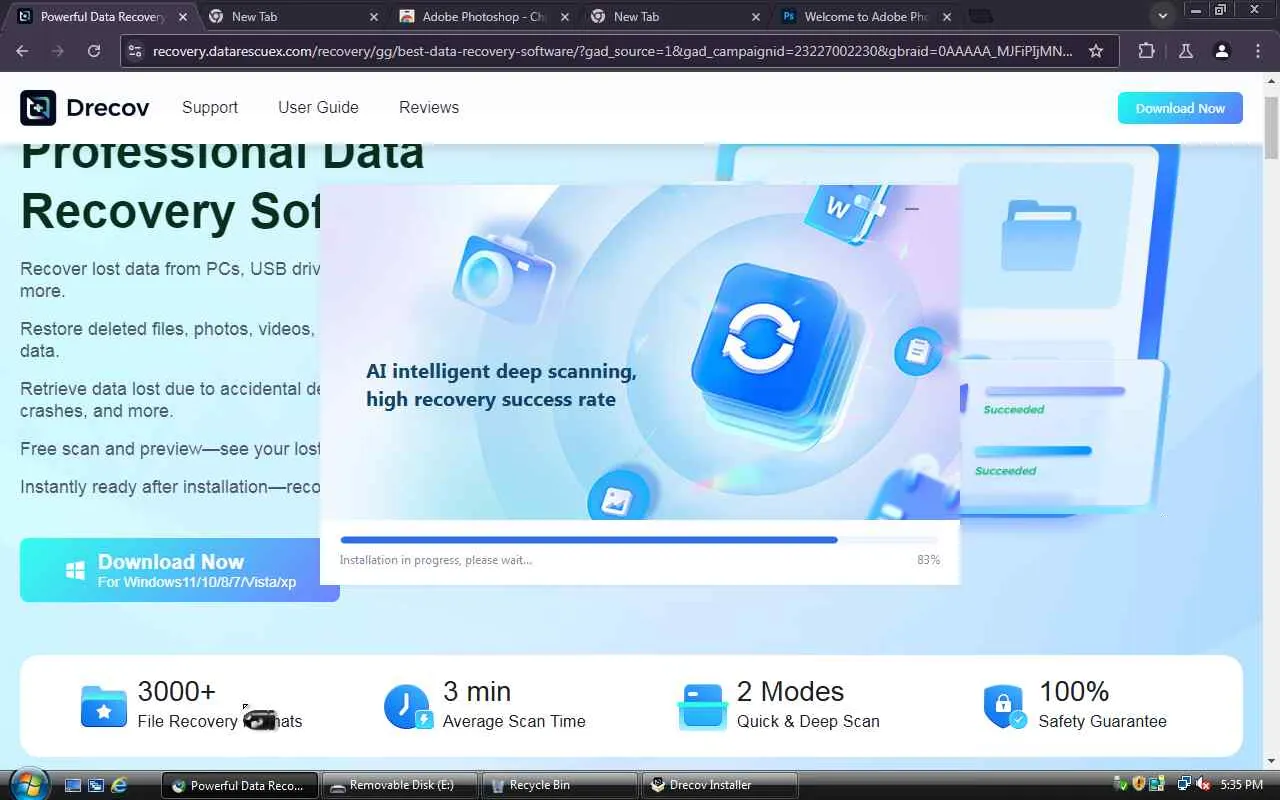Click the "Safety Guarantee" label
This screenshot has width=1280, height=800.
click(x=1103, y=721)
